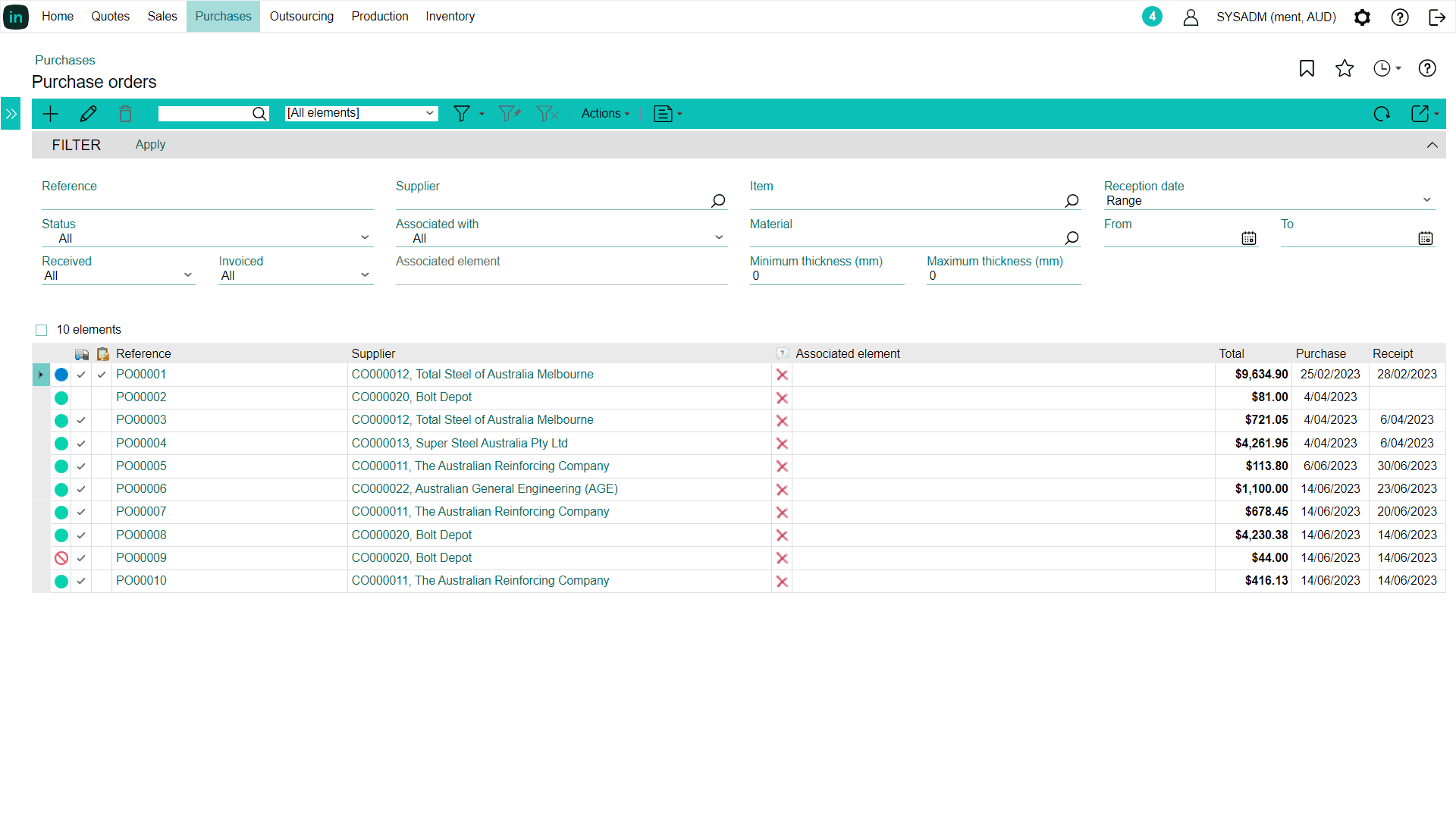Open the Inventory menu
Image resolution: width=1456 pixels, height=819 pixels.
point(450,16)
